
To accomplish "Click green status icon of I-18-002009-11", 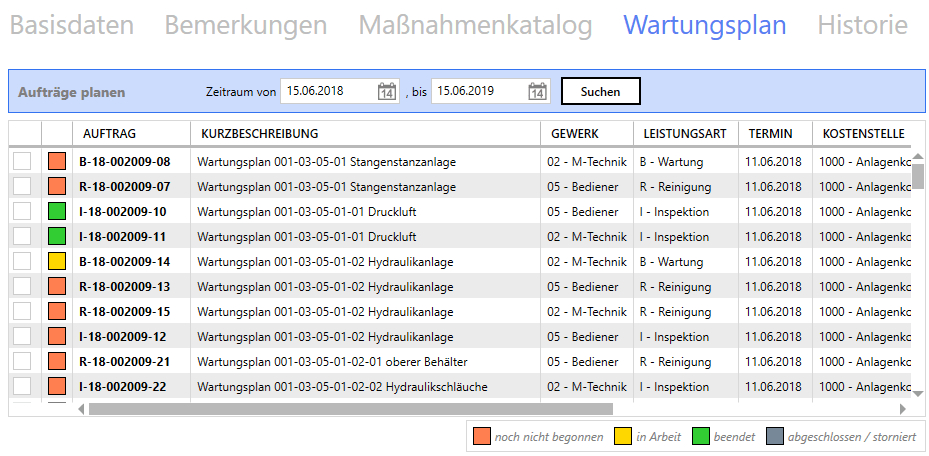I will (57, 236).
